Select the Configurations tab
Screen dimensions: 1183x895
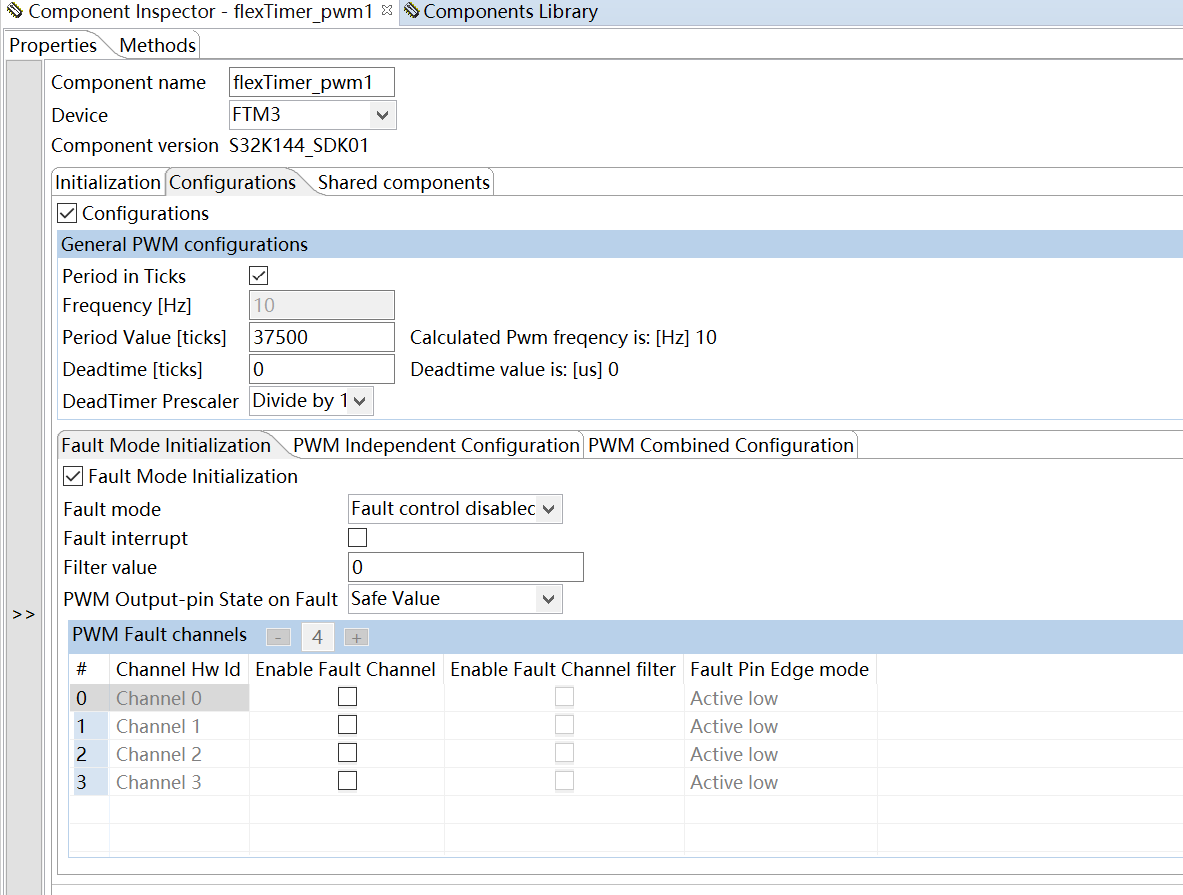(232, 183)
